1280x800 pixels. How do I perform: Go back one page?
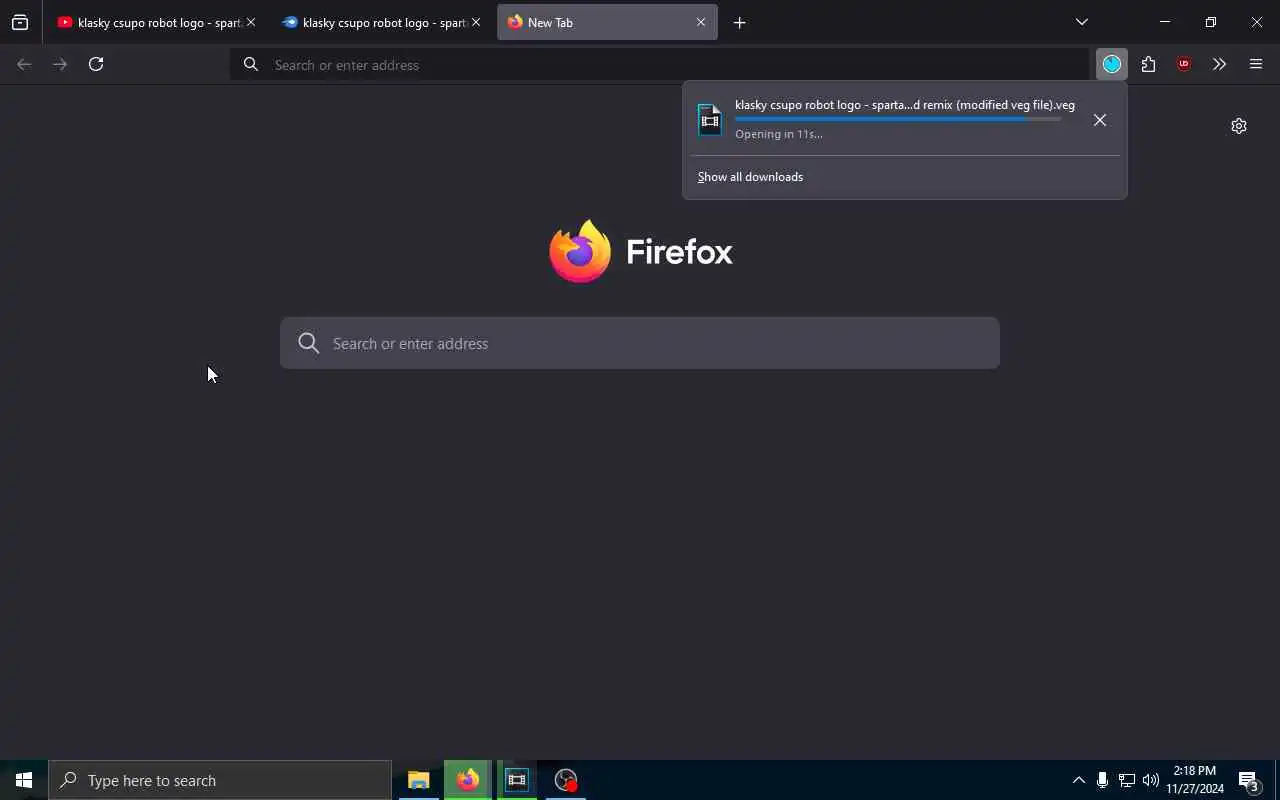(24, 64)
